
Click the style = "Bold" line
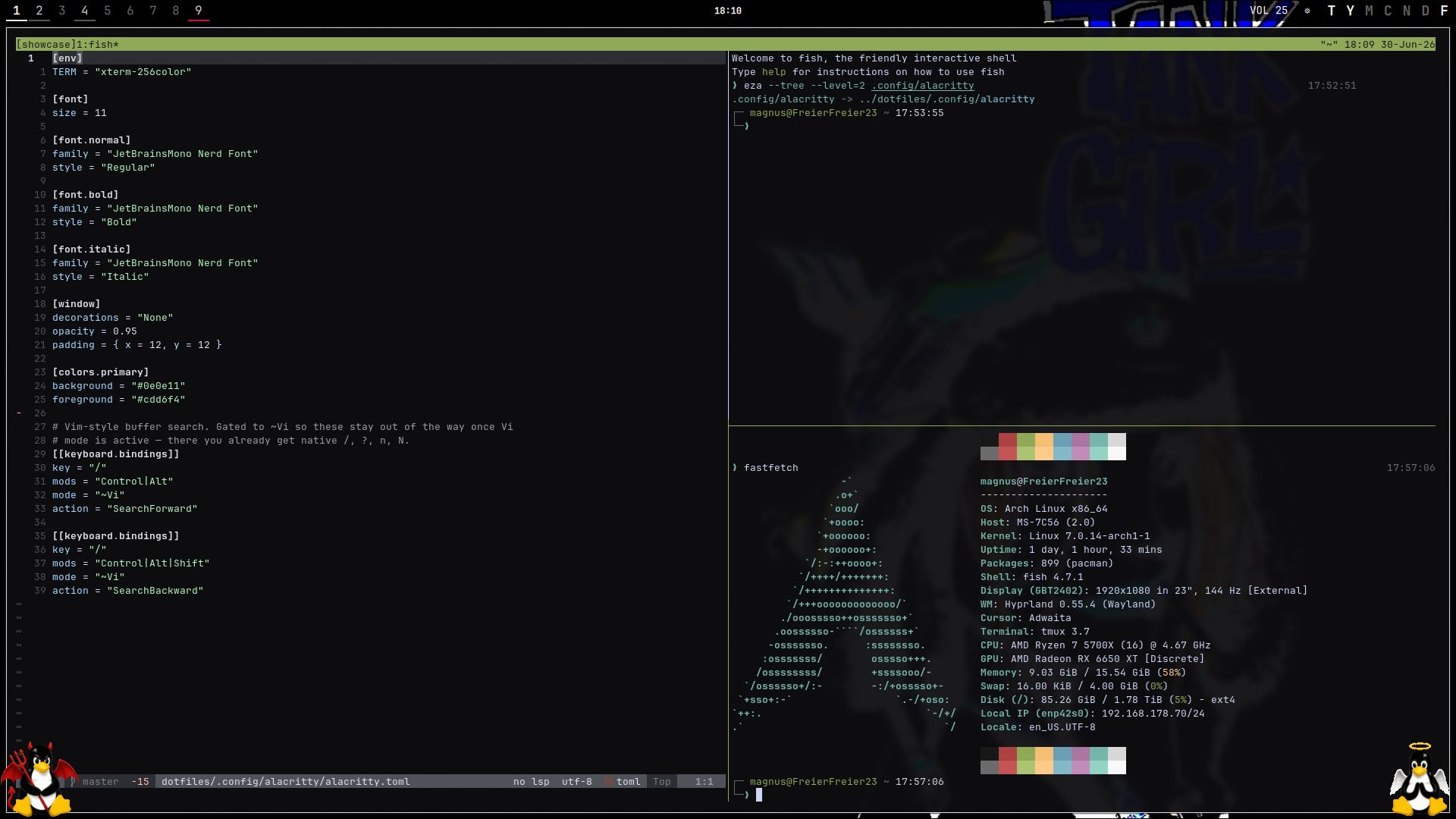click(x=95, y=222)
